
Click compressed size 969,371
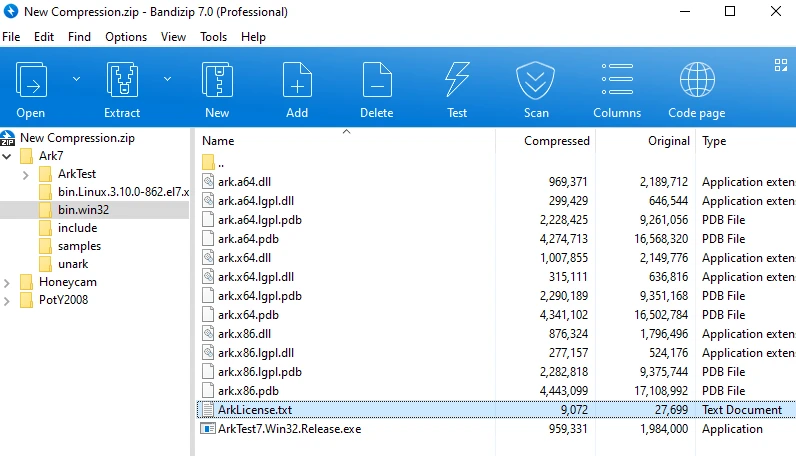(x=568, y=182)
